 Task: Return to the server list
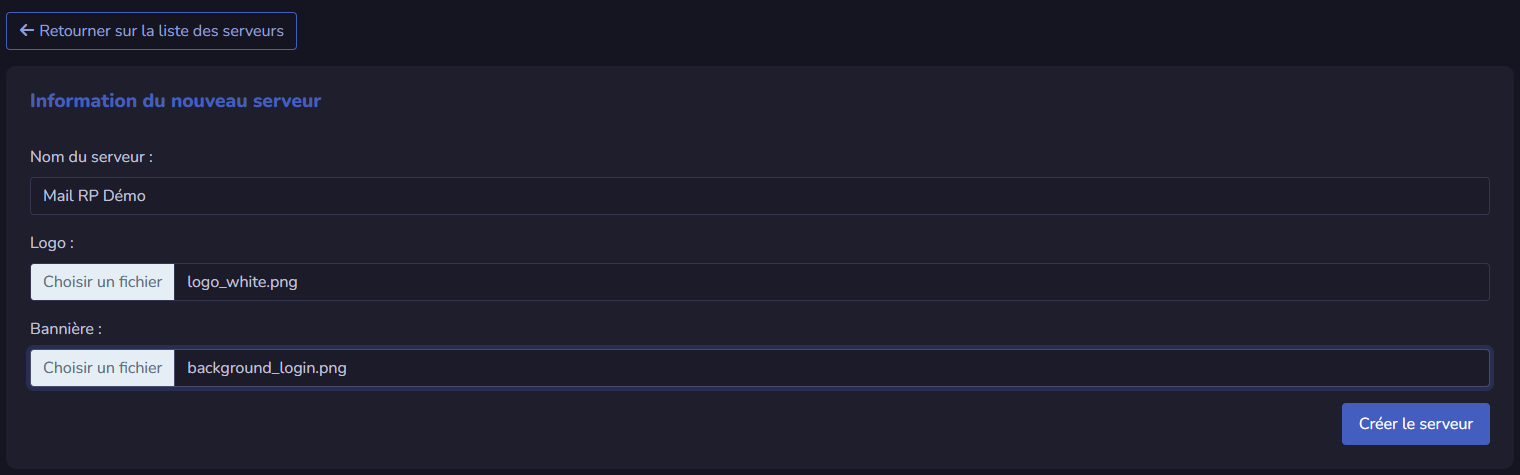coord(151,31)
